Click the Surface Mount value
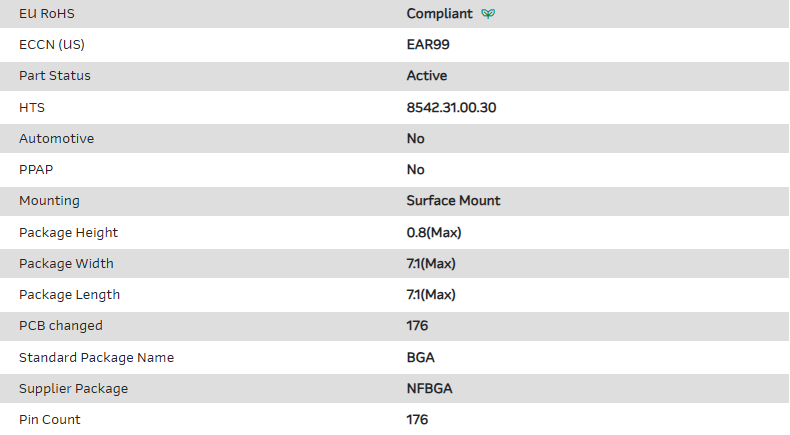Screen dimensions: 790x435 point(453,200)
